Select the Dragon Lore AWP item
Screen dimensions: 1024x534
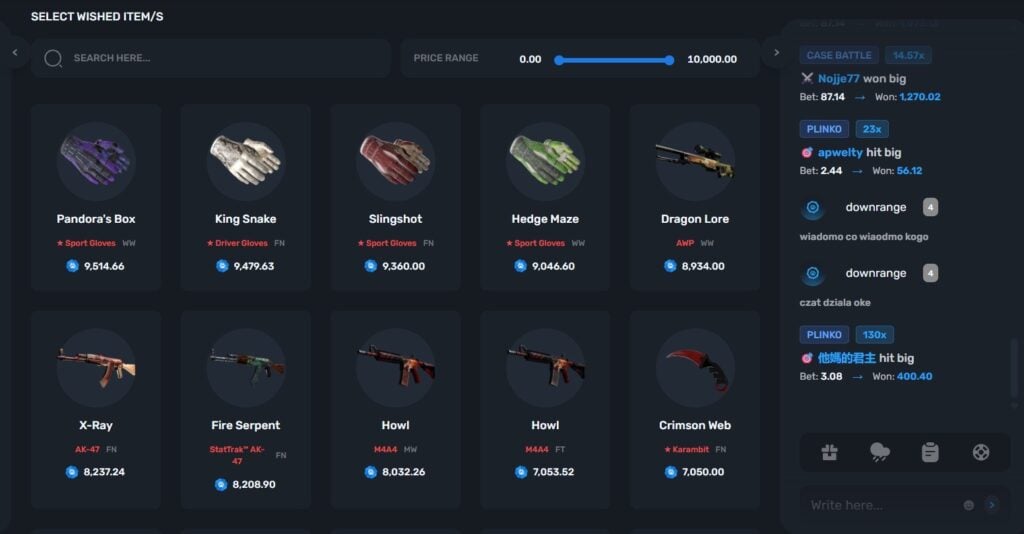pyautogui.click(x=695, y=197)
